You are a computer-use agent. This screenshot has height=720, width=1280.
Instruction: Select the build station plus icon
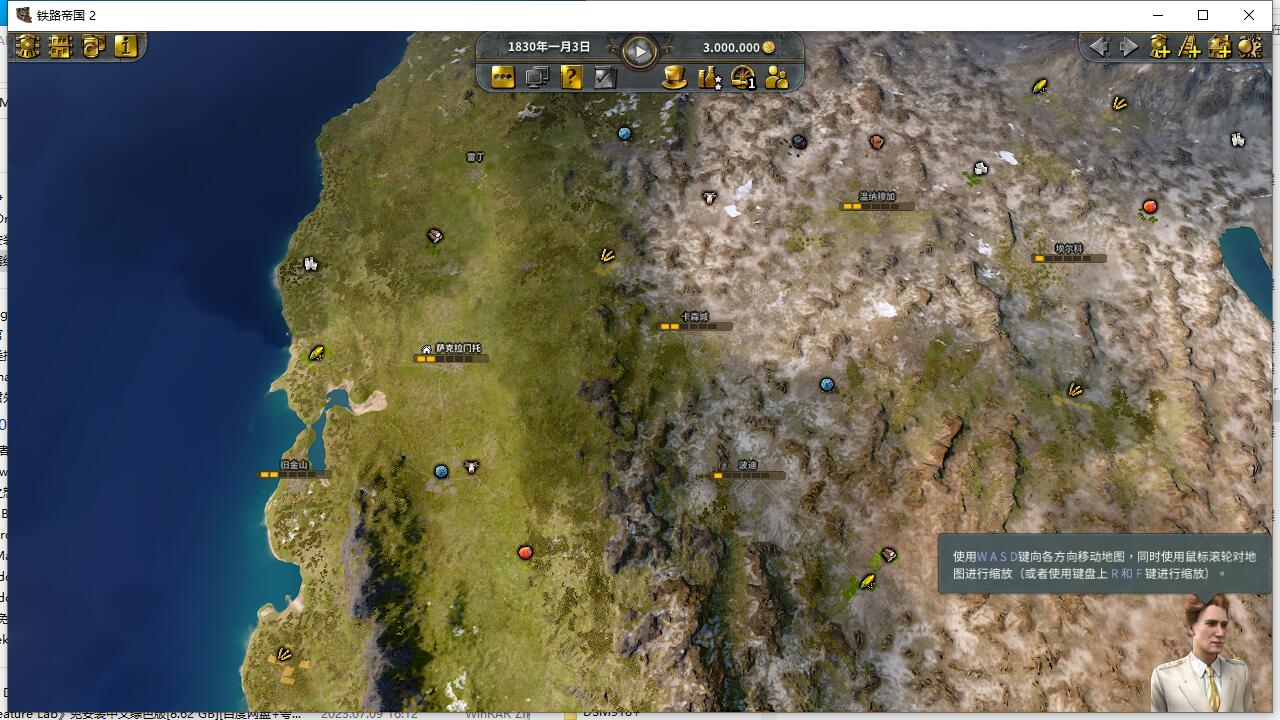point(1219,46)
